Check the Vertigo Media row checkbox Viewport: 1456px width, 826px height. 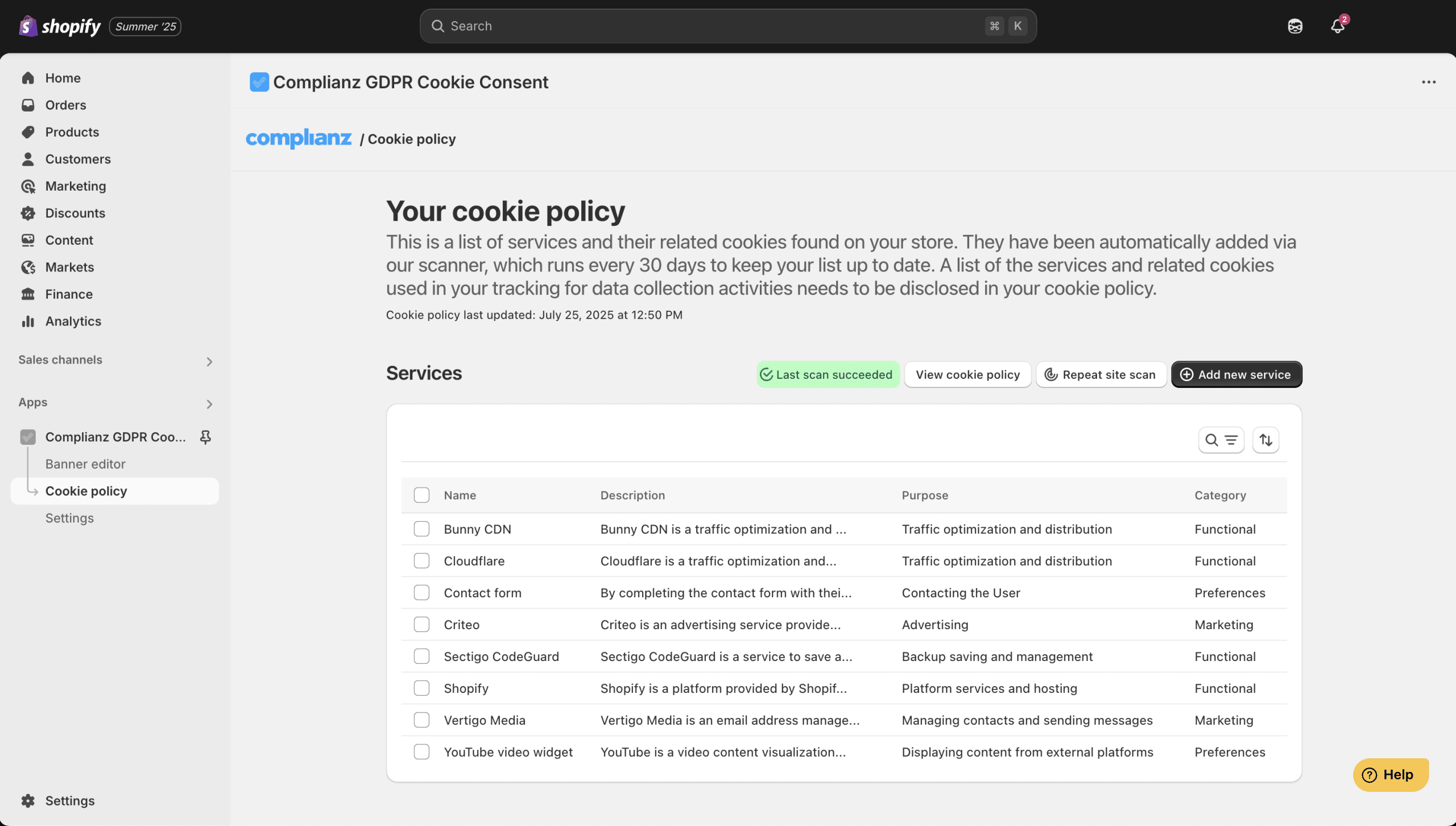pyautogui.click(x=421, y=720)
